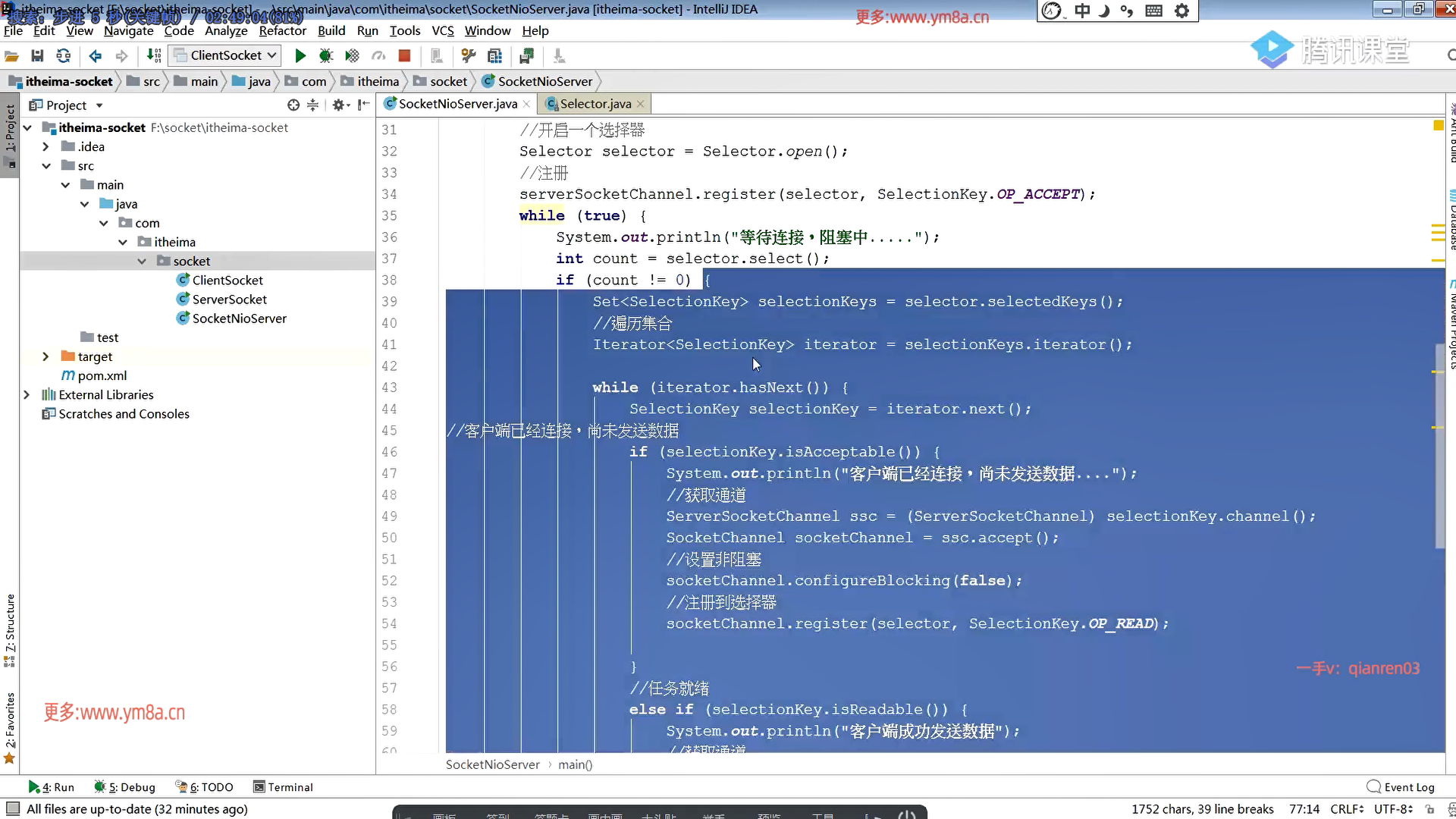Toggle the Favorites tool window
This screenshot has width=1456, height=819.
point(10,726)
